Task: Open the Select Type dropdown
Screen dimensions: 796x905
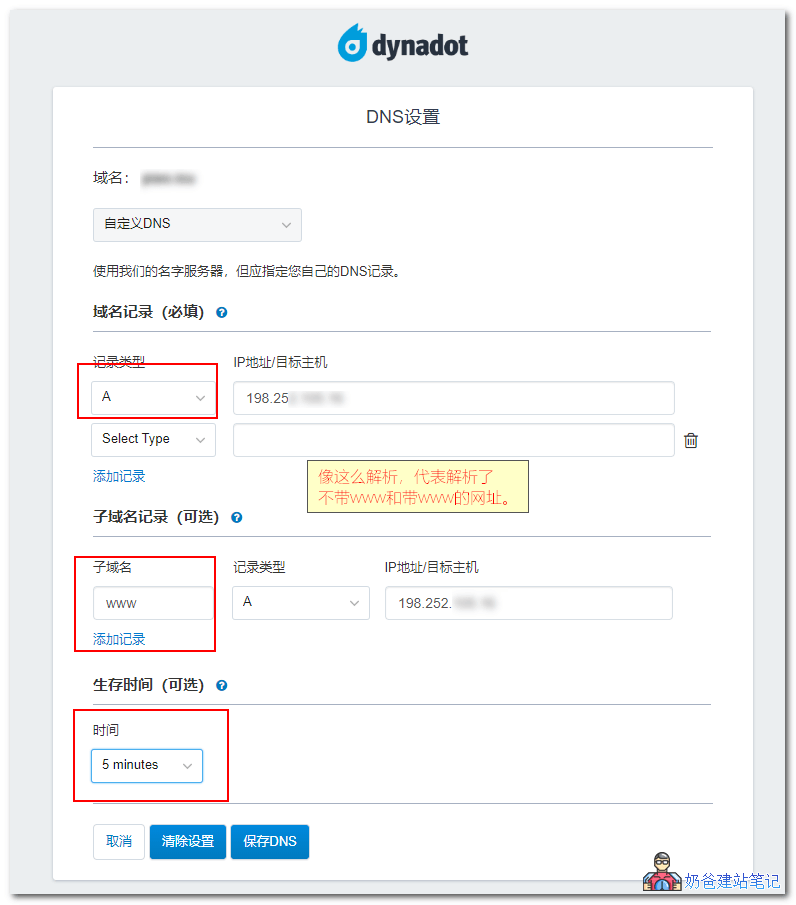Action: coord(154,440)
